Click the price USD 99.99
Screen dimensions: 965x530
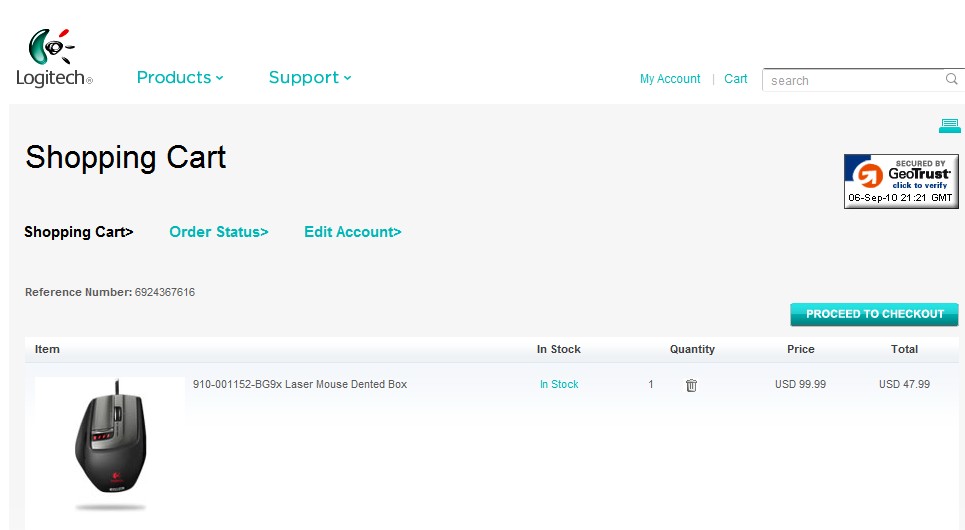pos(800,384)
